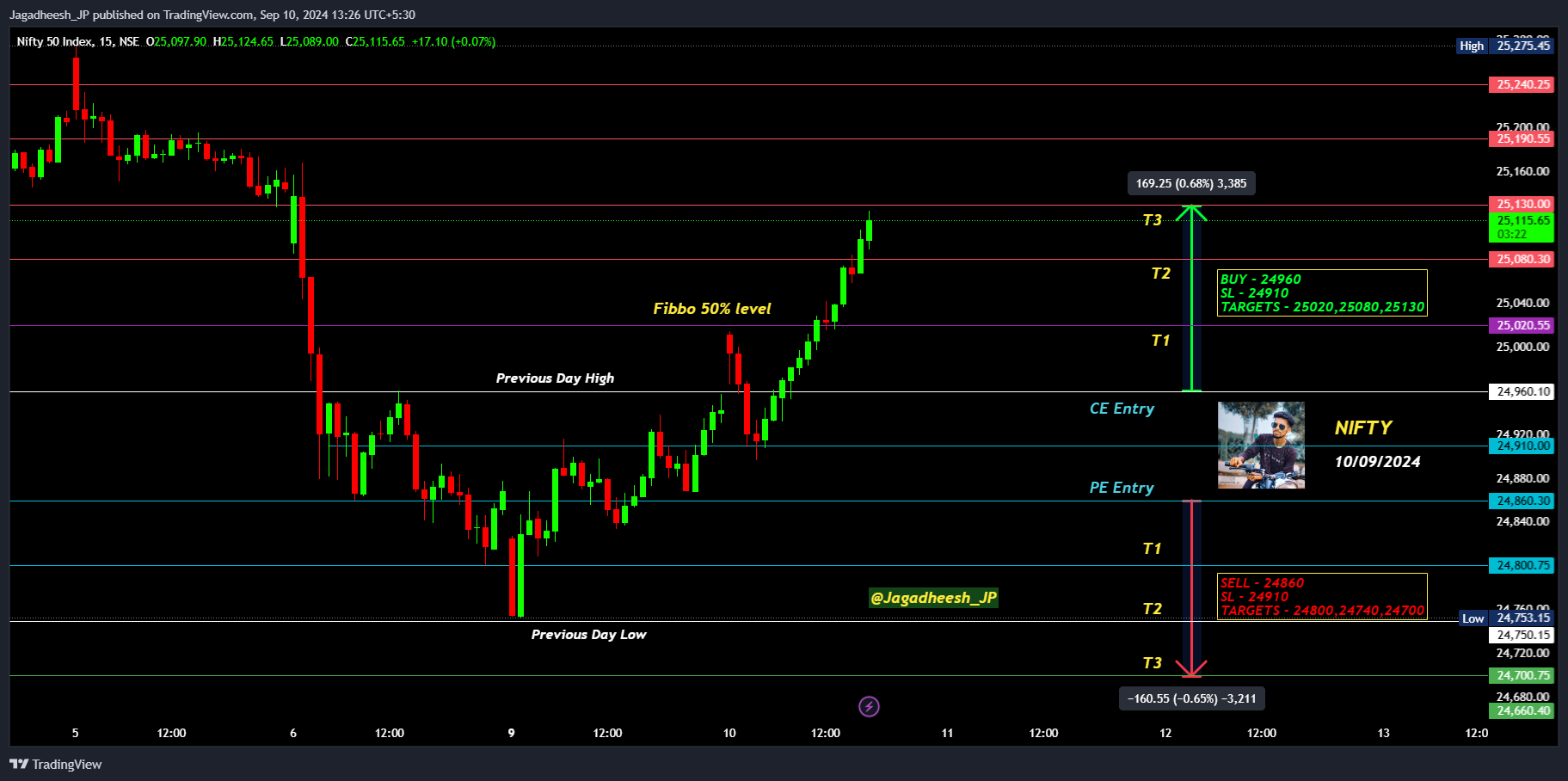Select the High tag beside 25,275.45
Screen dimensions: 1568x781
point(1472,46)
